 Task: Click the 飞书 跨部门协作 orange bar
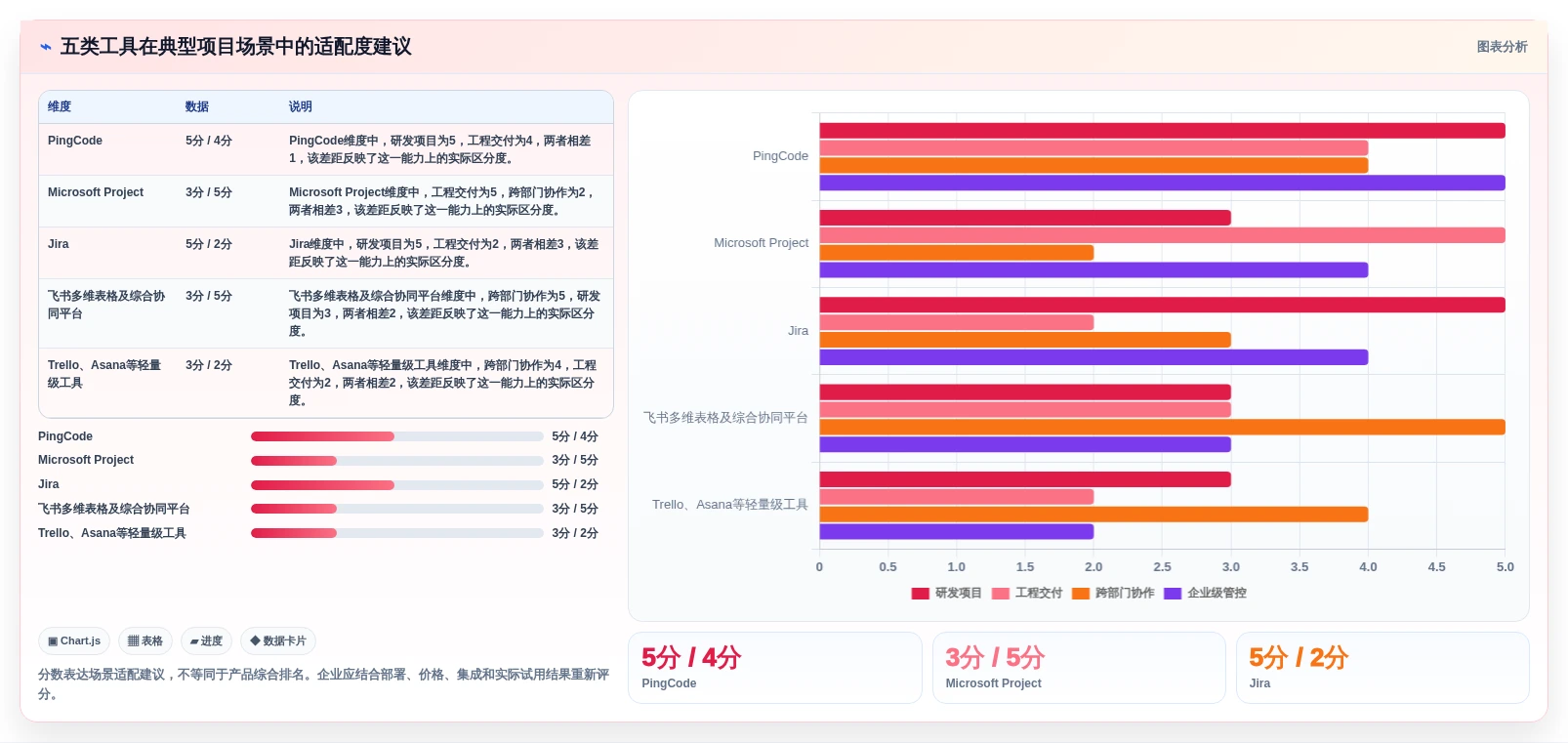coord(1162,427)
